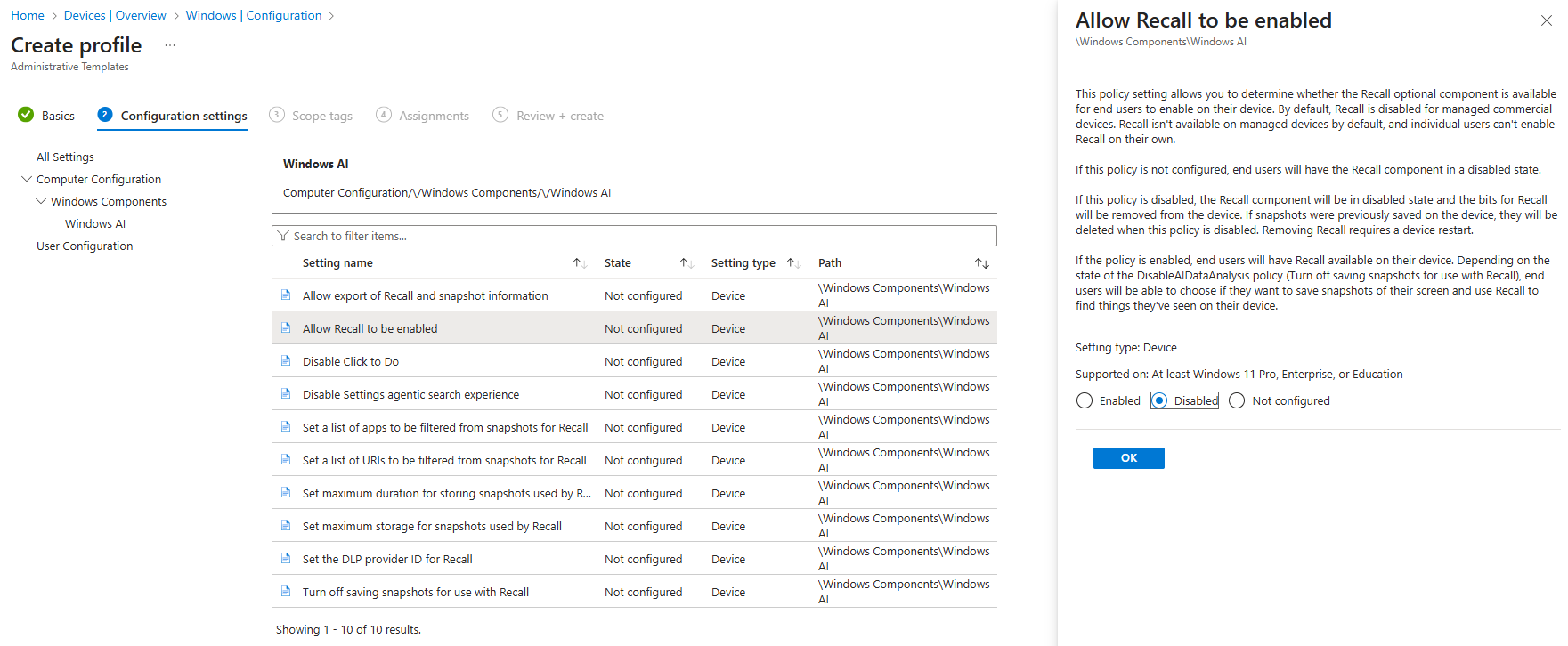Close the Allow Recall to be enabled panel
1568x646 pixels.
(1546, 20)
